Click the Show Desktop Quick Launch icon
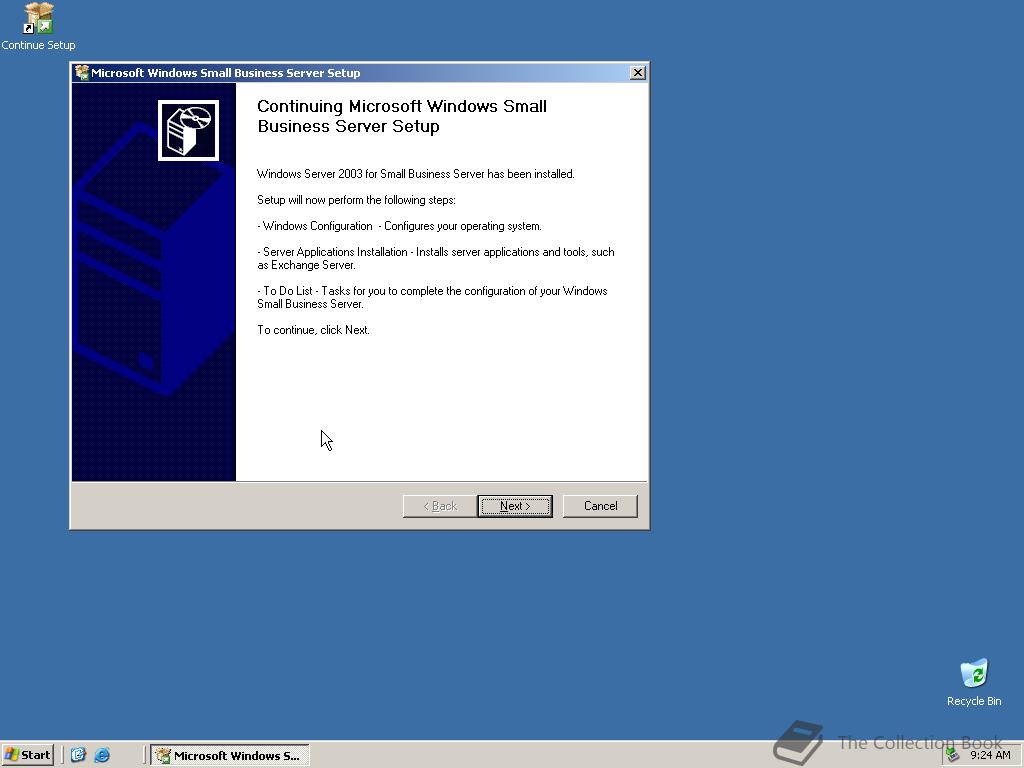 (78, 755)
